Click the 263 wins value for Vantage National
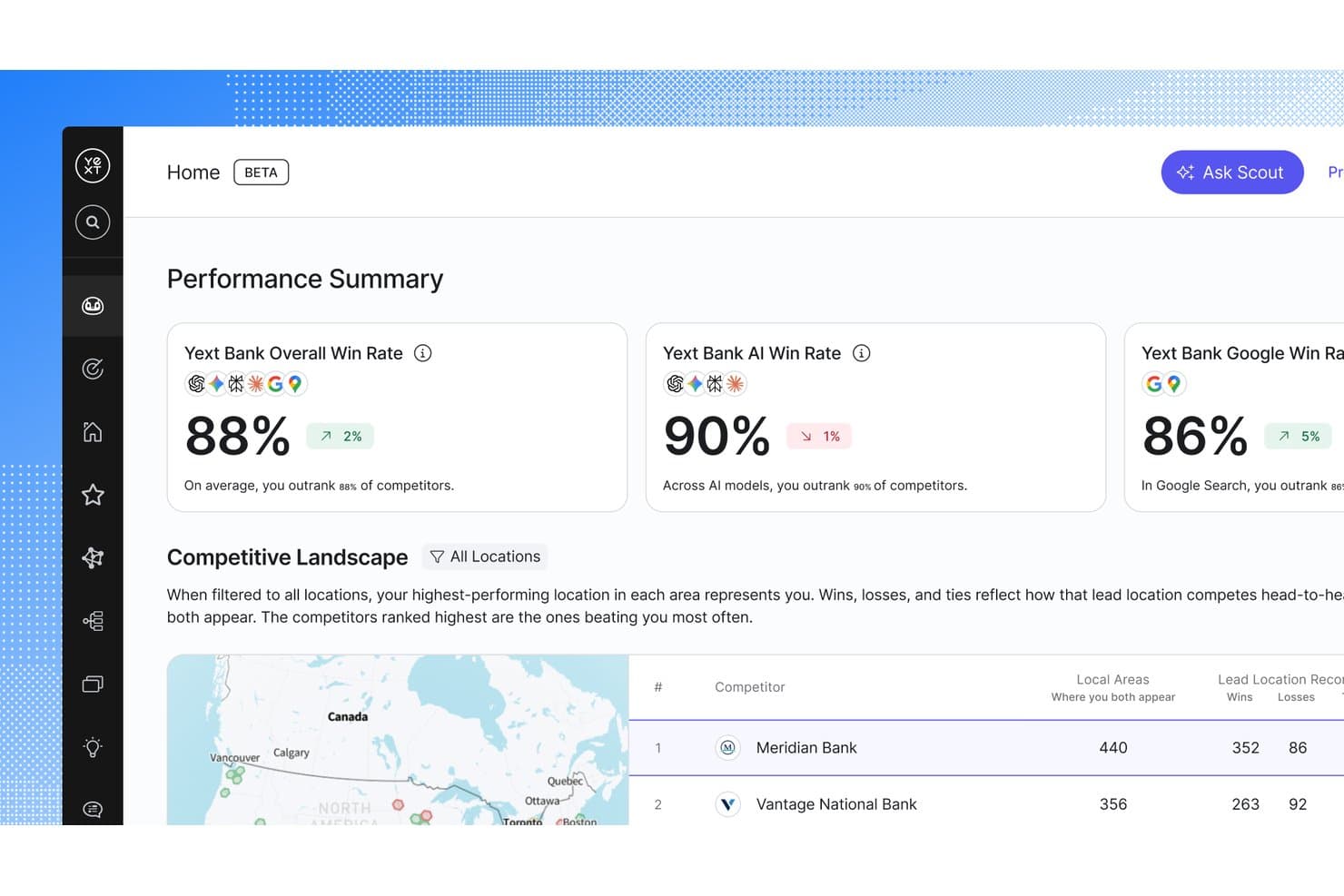The image size is (1344, 896). tap(1246, 804)
